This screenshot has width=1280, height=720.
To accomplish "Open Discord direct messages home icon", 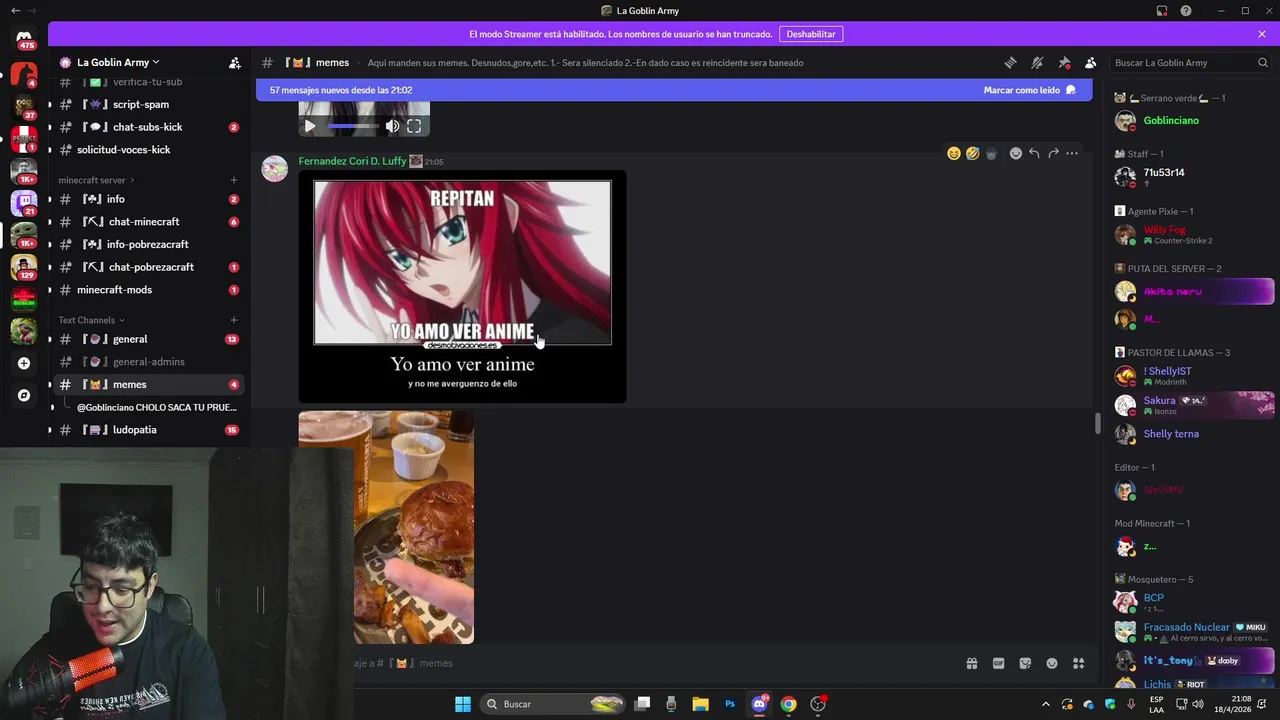I will [24, 37].
